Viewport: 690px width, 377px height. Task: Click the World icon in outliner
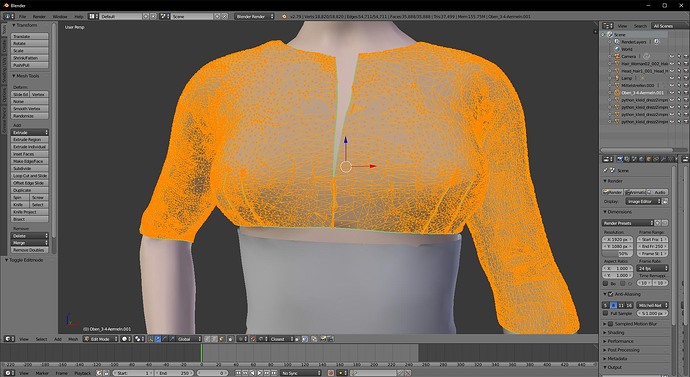tap(617, 49)
